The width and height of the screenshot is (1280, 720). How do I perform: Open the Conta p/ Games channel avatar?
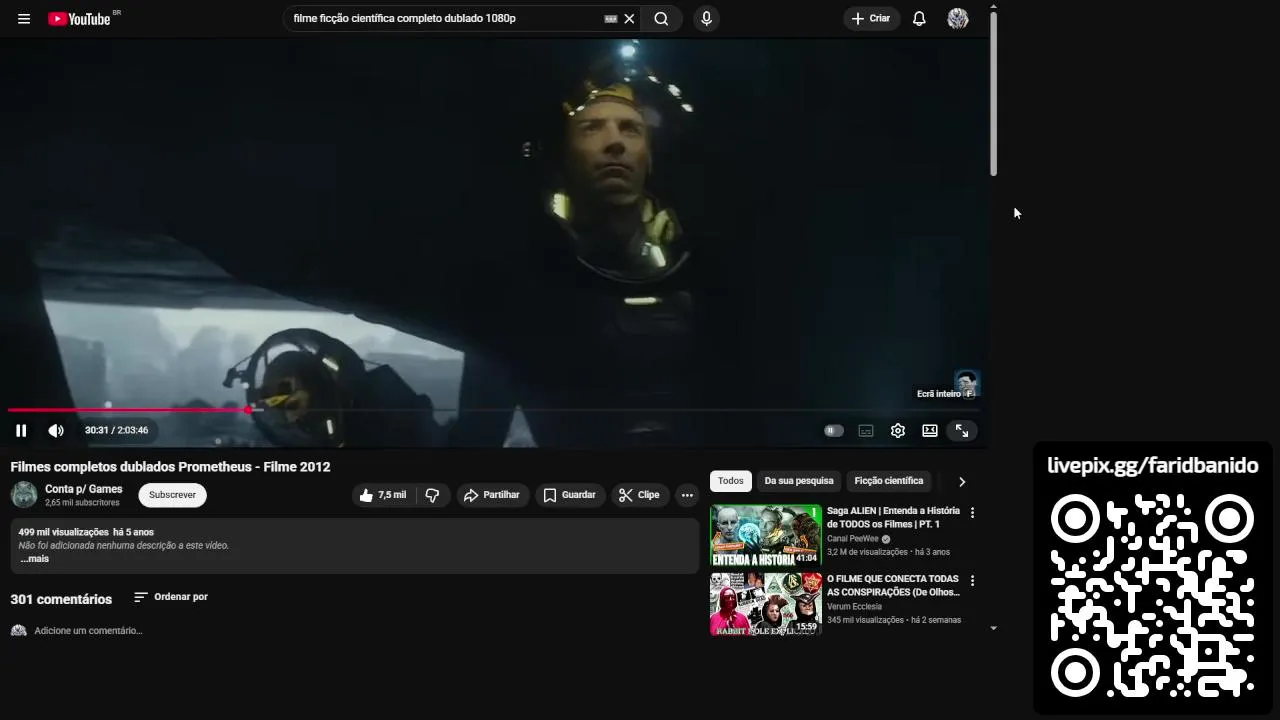[x=24, y=495]
